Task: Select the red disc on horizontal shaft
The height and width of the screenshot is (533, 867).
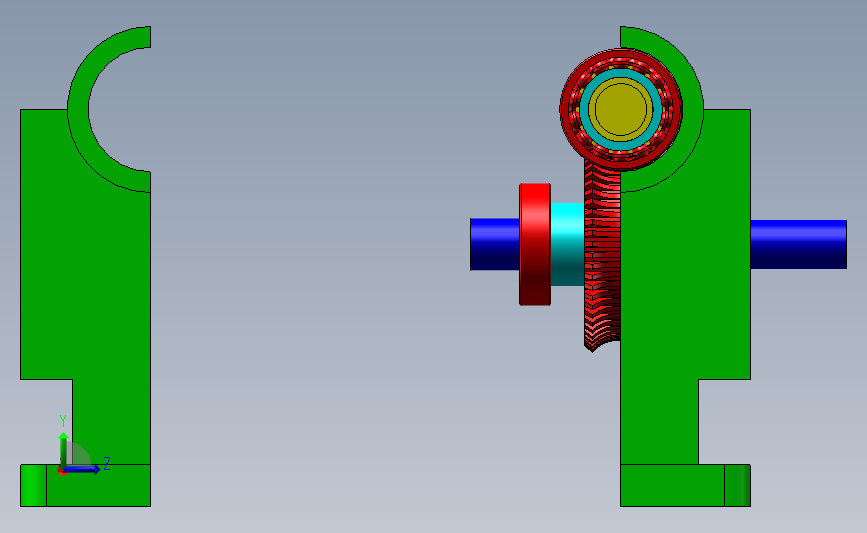Action: point(535,244)
